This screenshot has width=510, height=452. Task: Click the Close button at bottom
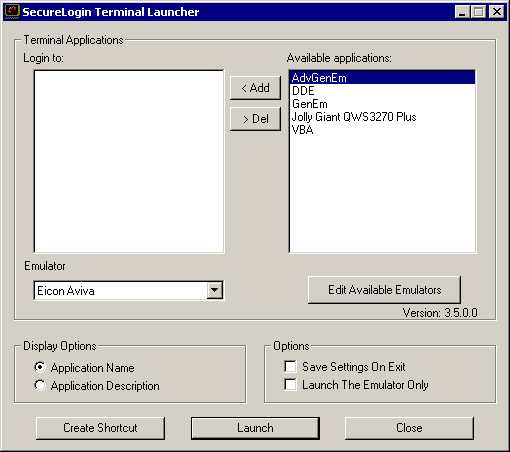409,428
